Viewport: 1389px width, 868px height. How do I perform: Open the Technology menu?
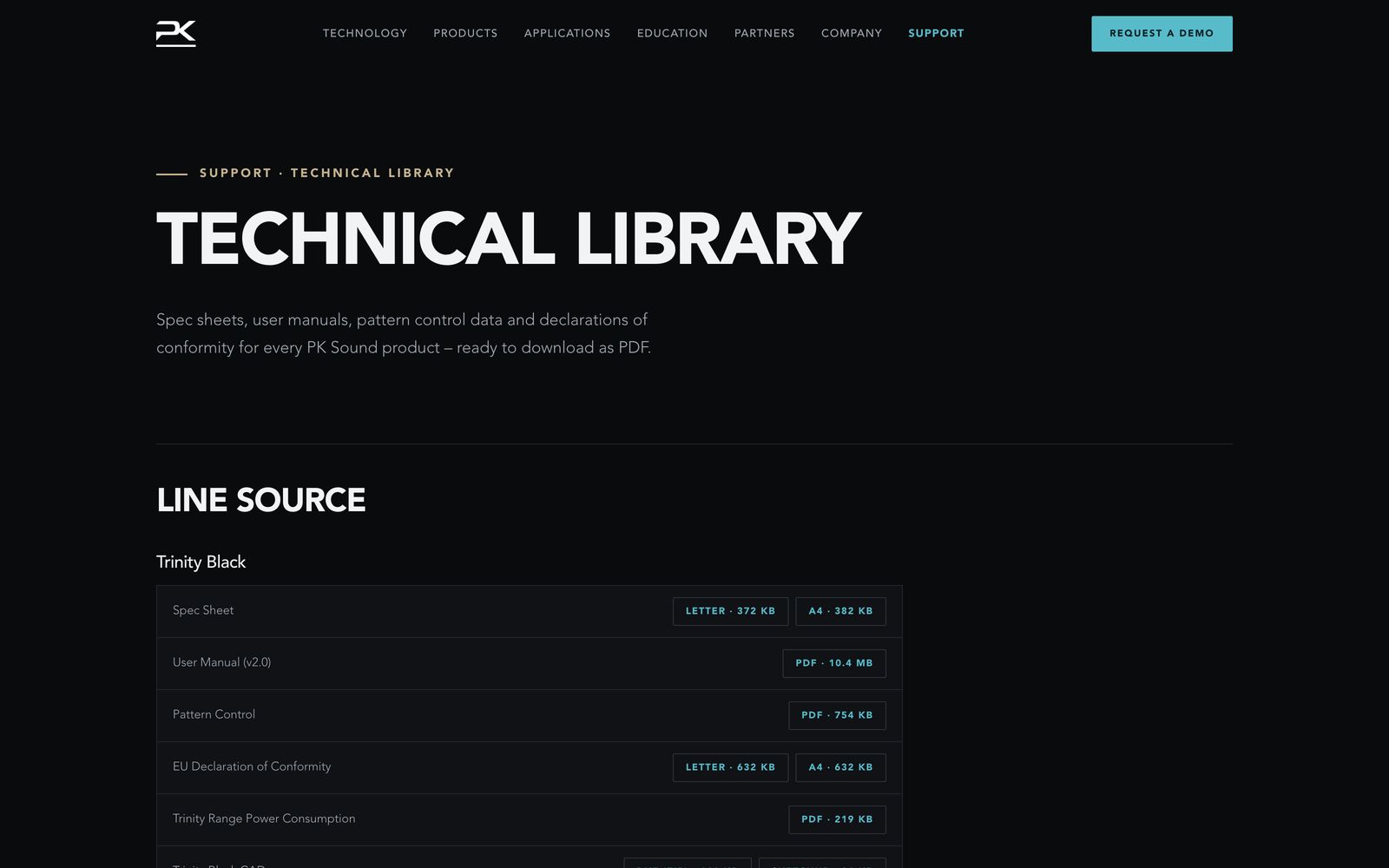(x=365, y=33)
